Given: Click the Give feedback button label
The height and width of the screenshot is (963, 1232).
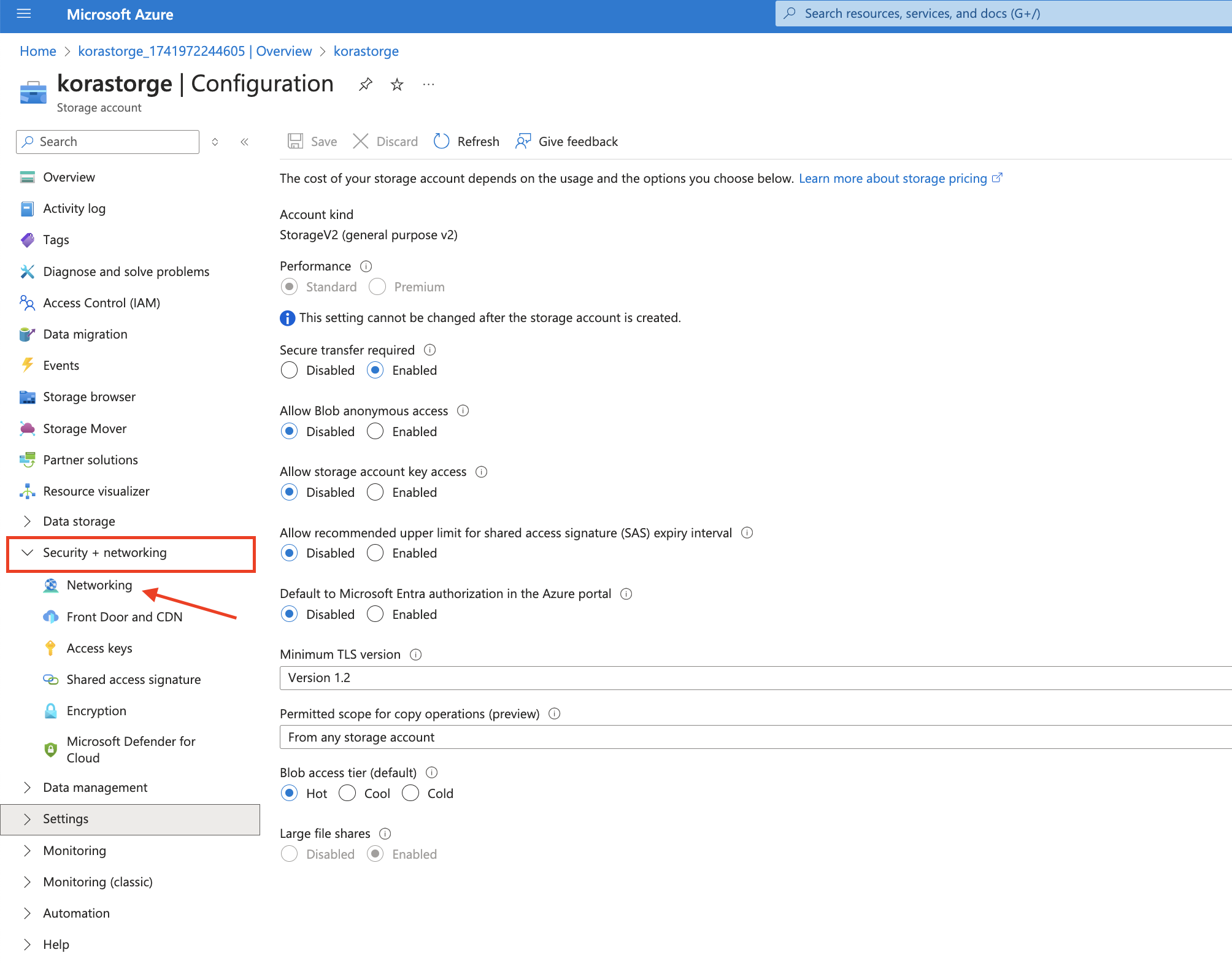Looking at the screenshot, I should coord(578,142).
